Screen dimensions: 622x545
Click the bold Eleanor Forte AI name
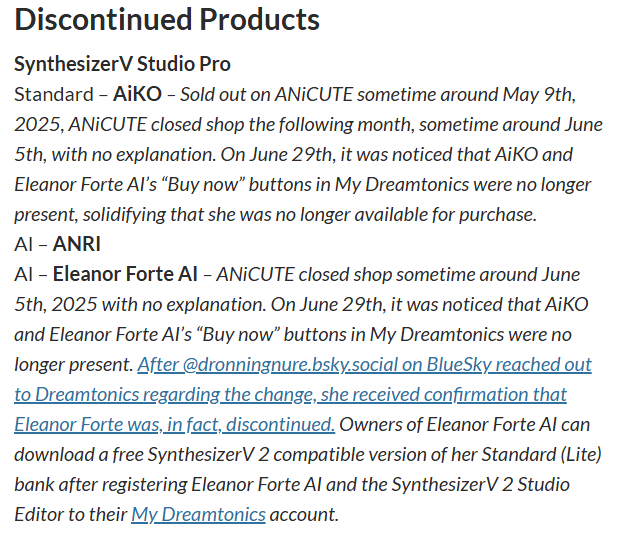pos(123,274)
